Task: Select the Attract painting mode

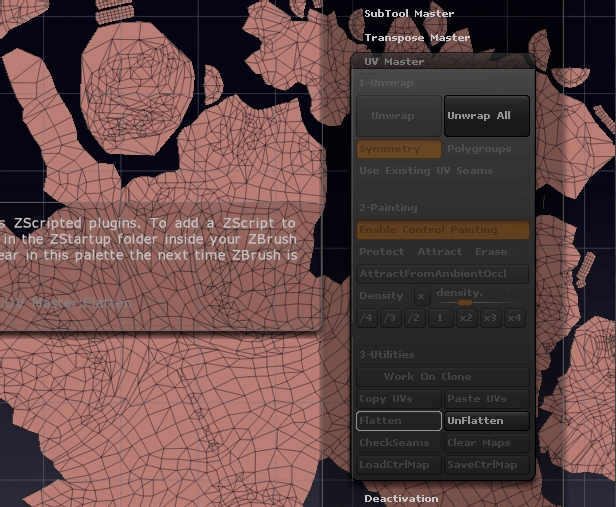Action: tap(441, 252)
